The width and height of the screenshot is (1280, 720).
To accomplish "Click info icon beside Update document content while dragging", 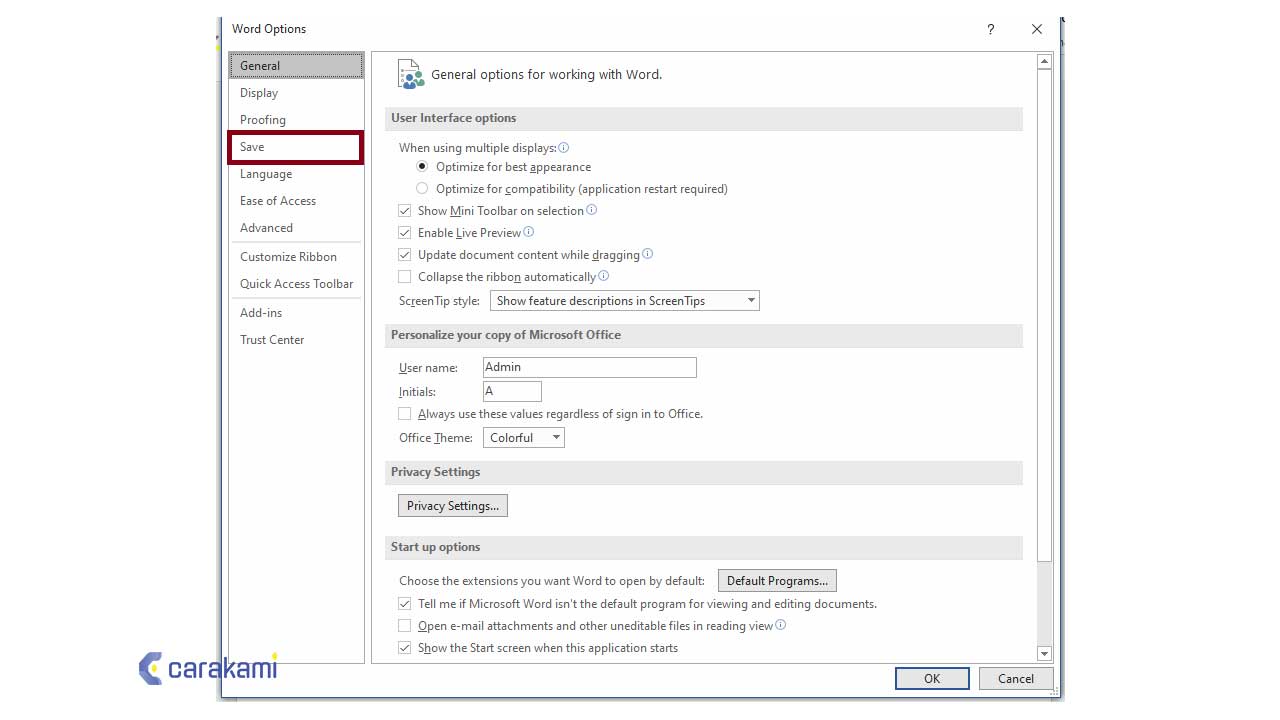I will click(x=648, y=254).
